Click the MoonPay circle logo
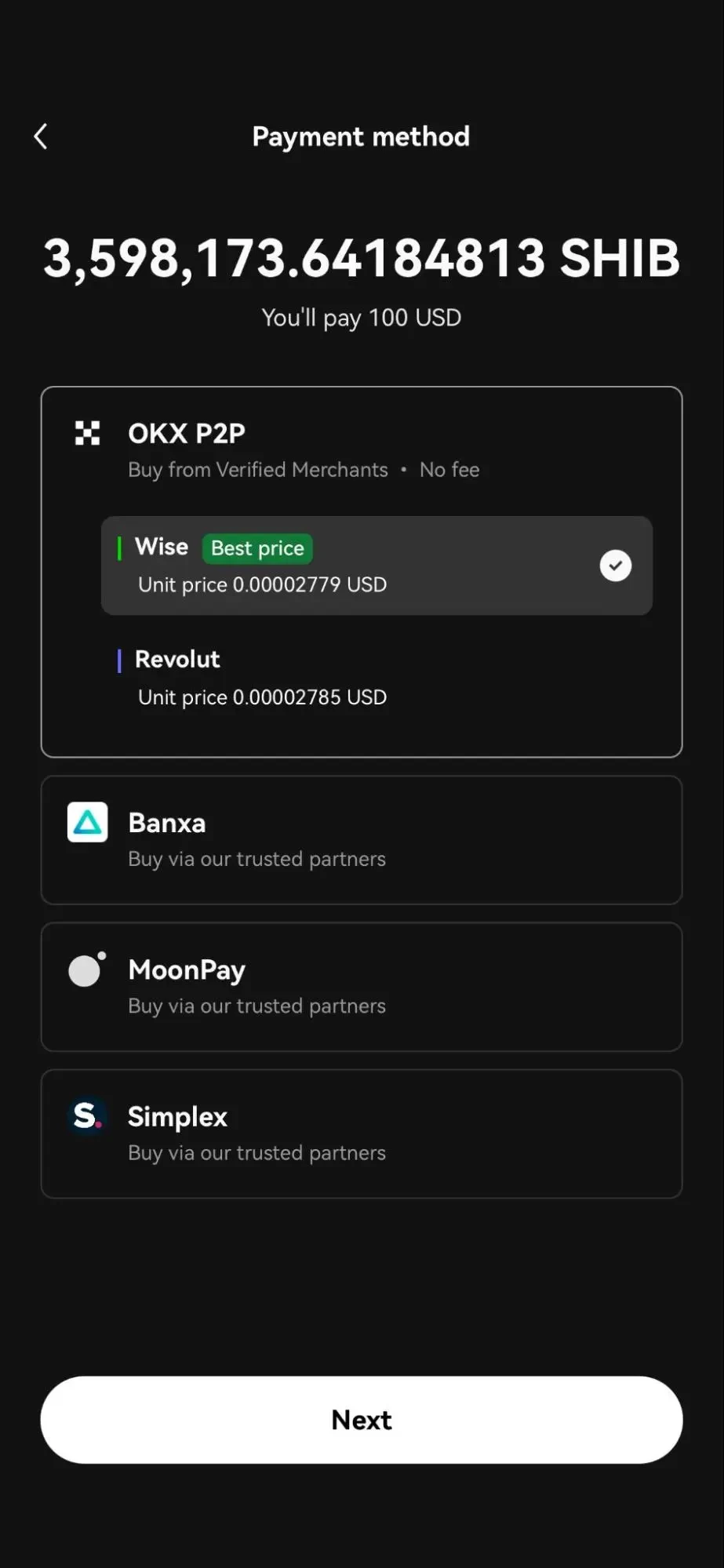This screenshot has width=724, height=1568. 87,969
